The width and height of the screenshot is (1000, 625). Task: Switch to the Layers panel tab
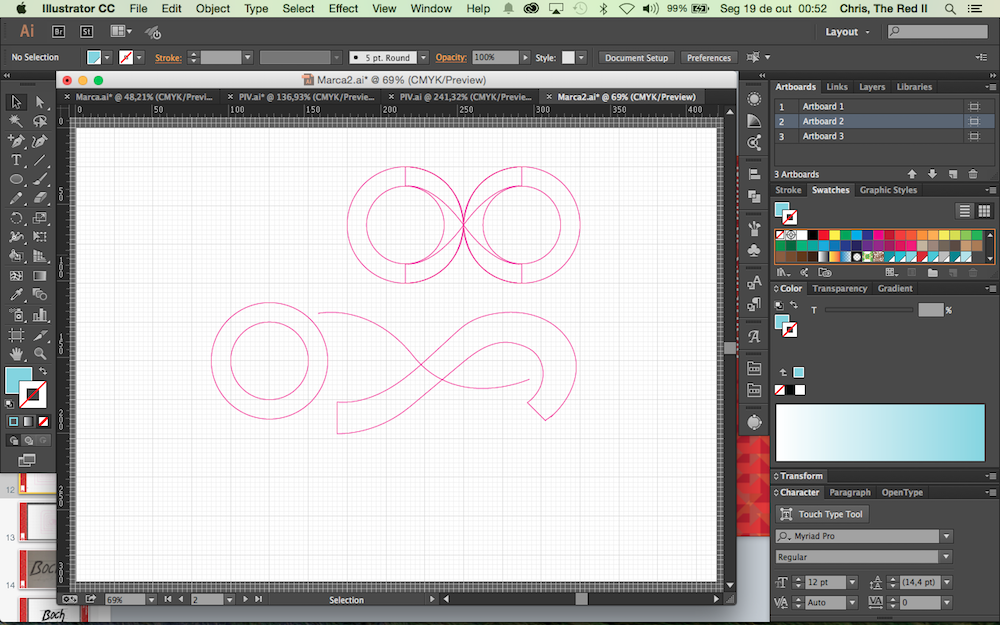tap(872, 87)
